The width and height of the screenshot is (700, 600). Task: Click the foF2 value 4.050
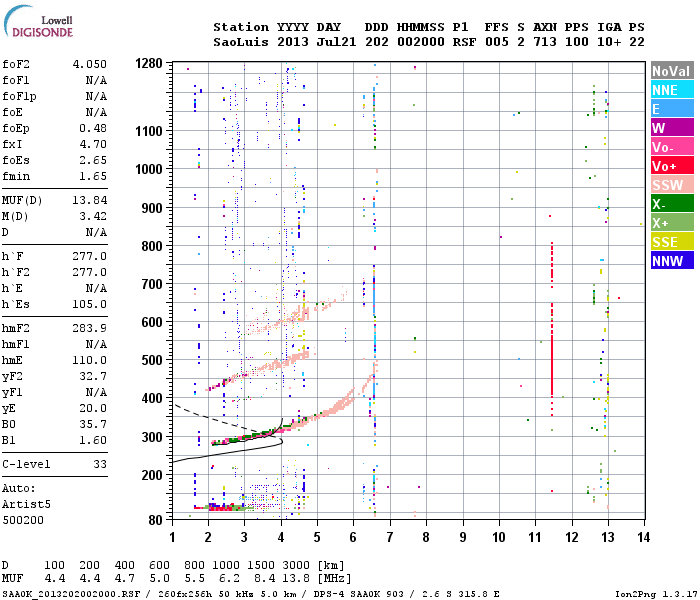[x=90, y=64]
